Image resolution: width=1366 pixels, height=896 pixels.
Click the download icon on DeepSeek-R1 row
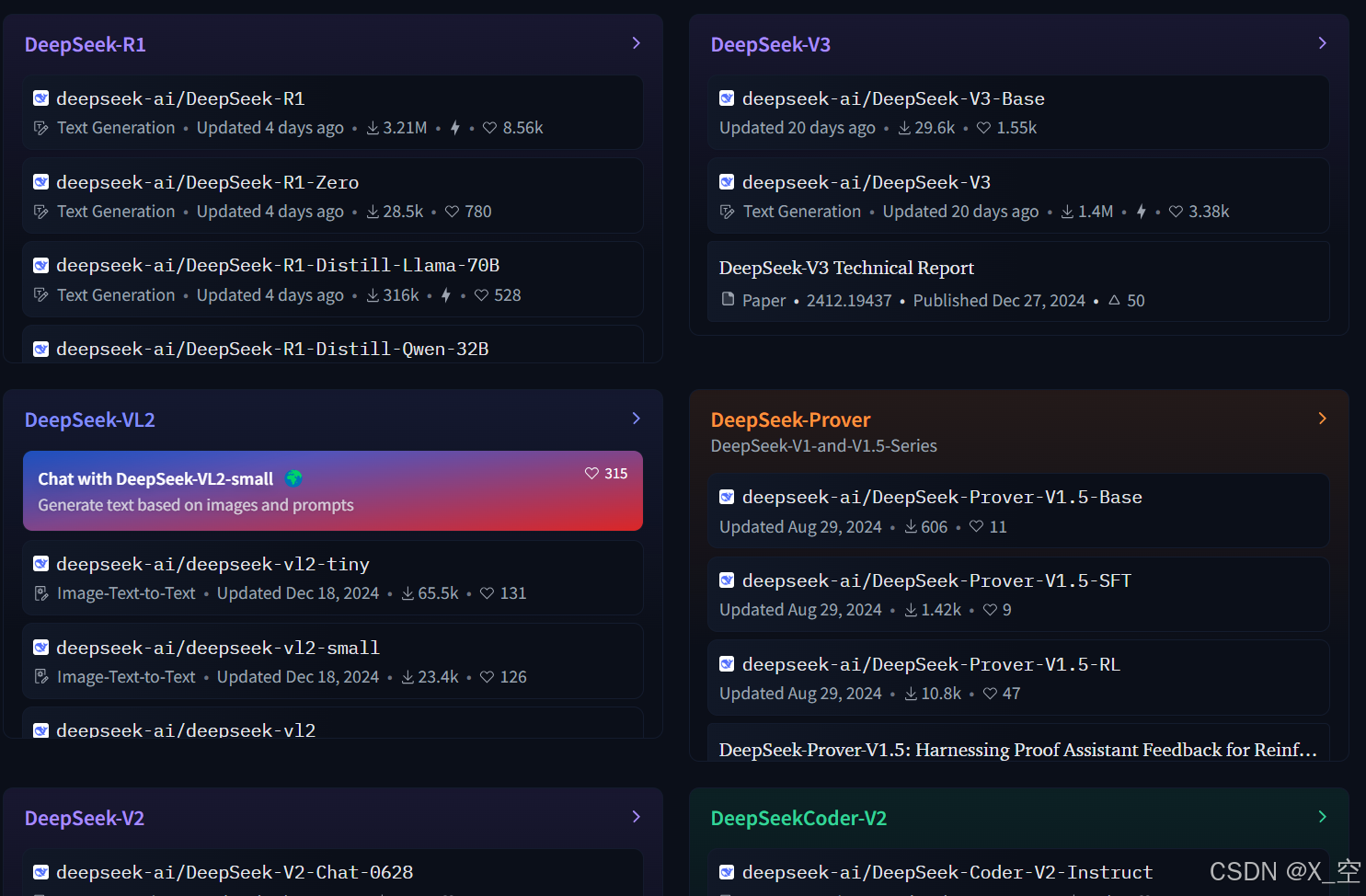pyautogui.click(x=373, y=128)
